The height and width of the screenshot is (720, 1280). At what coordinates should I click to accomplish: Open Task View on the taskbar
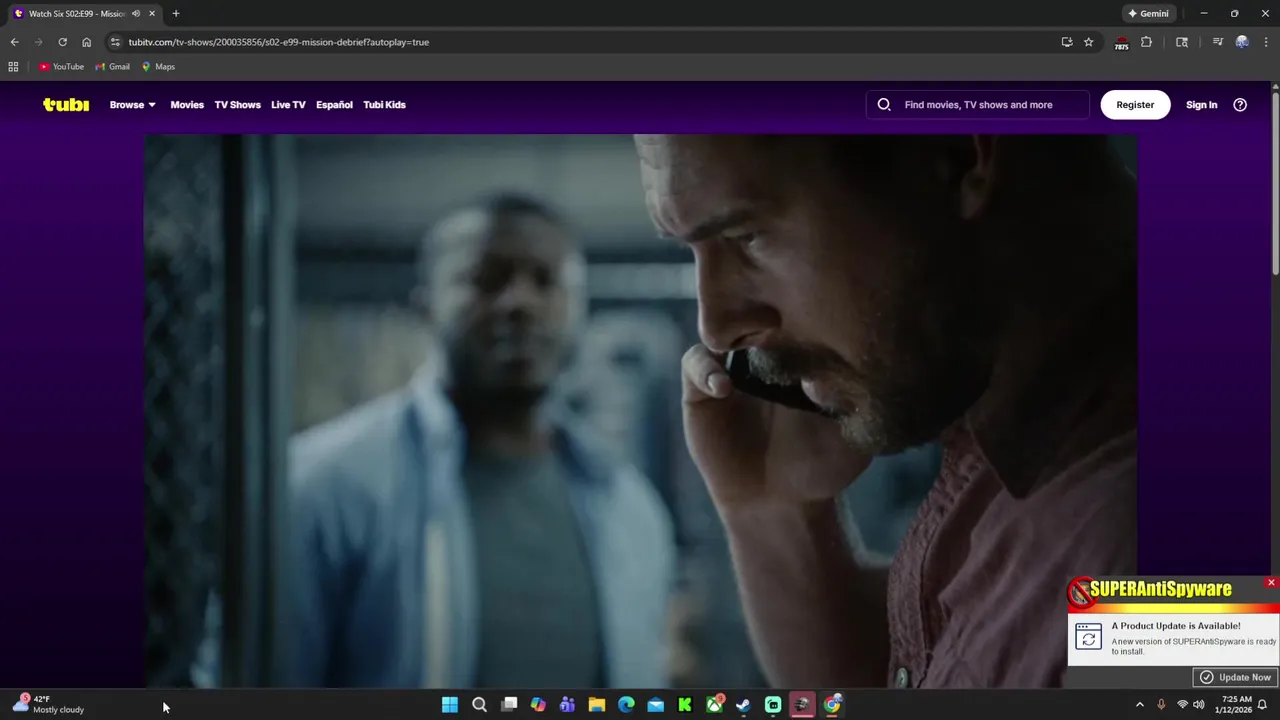tap(509, 705)
